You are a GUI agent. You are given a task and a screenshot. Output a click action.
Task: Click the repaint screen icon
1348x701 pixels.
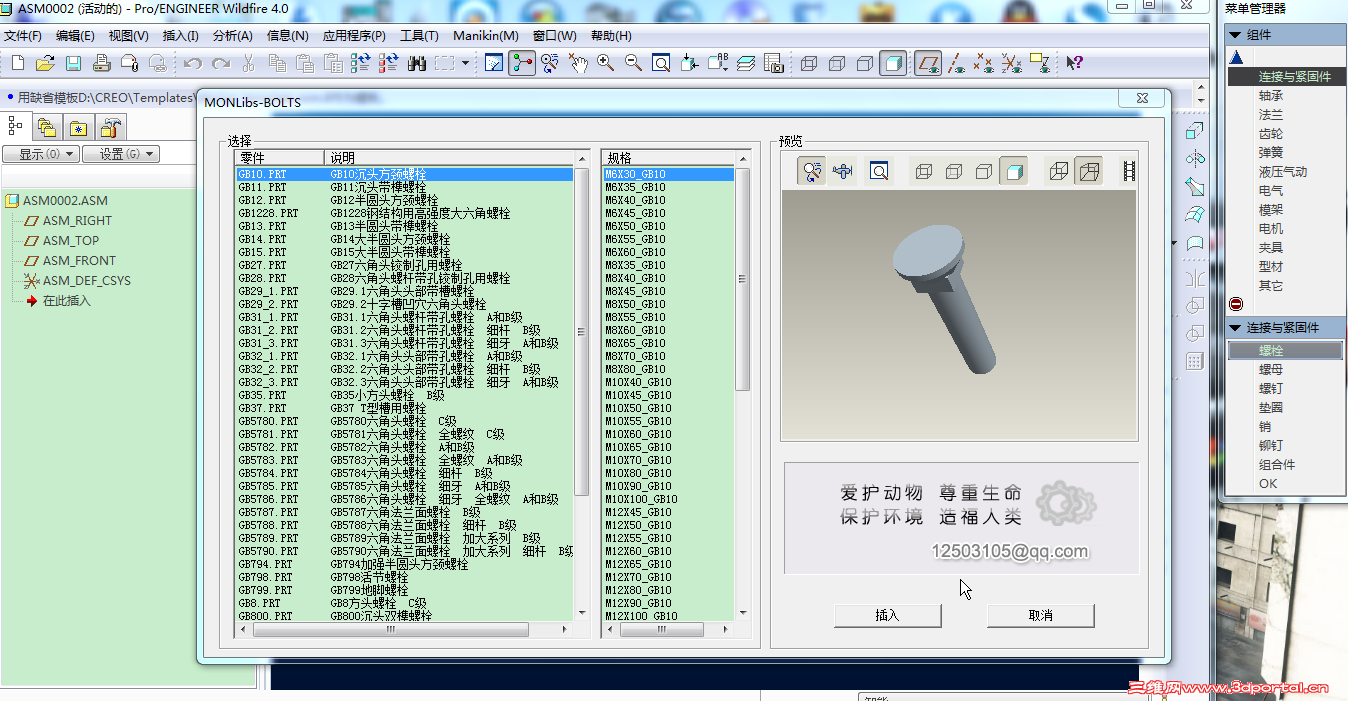pyautogui.click(x=494, y=63)
